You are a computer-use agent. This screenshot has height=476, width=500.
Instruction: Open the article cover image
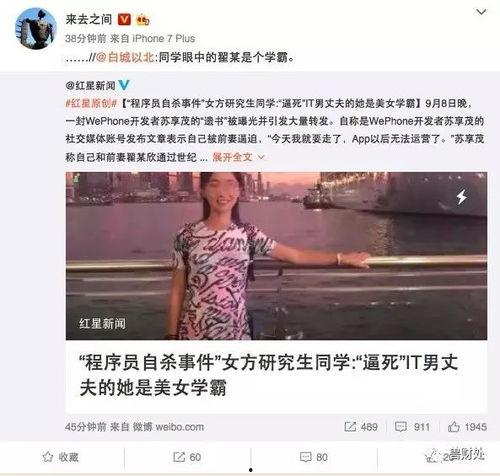point(276,256)
